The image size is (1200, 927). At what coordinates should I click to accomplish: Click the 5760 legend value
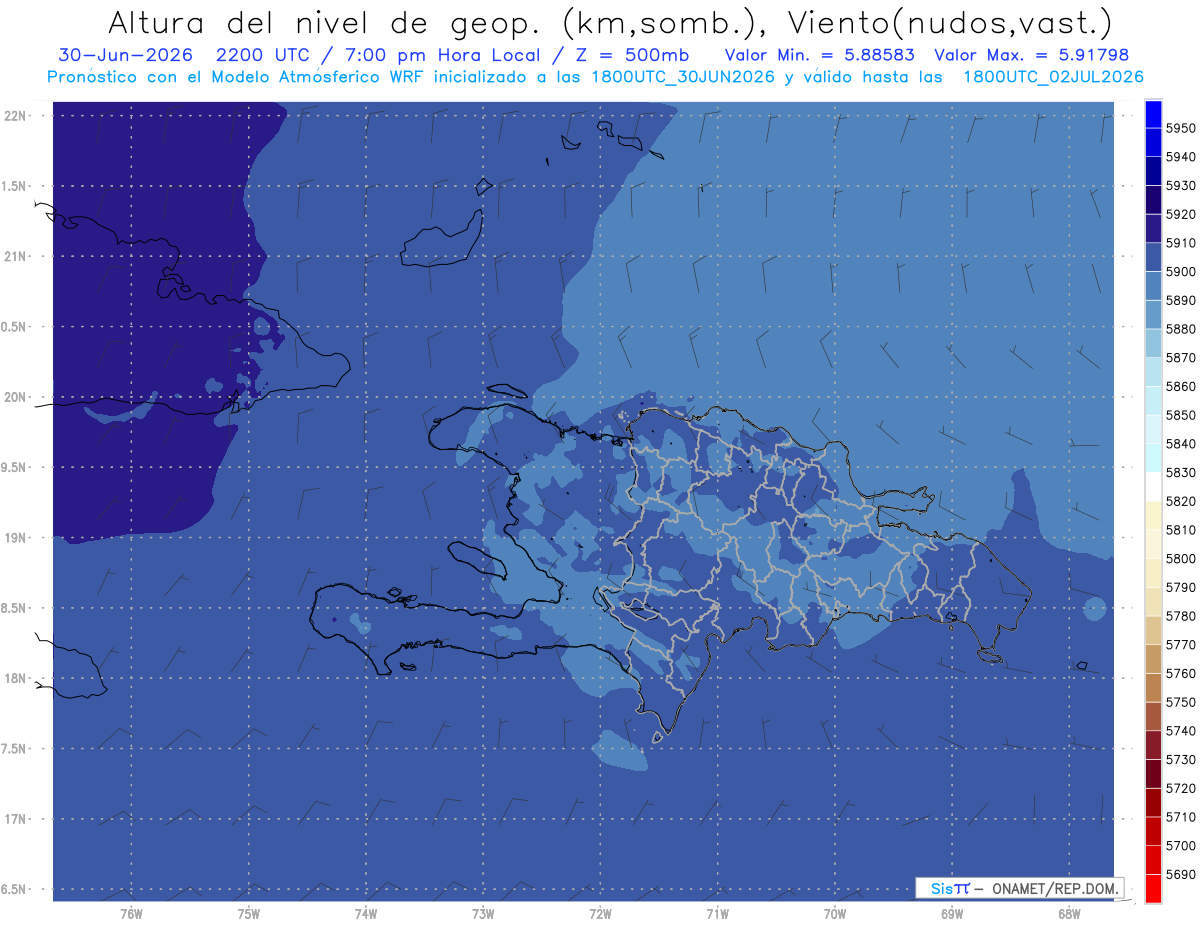tap(1180, 673)
